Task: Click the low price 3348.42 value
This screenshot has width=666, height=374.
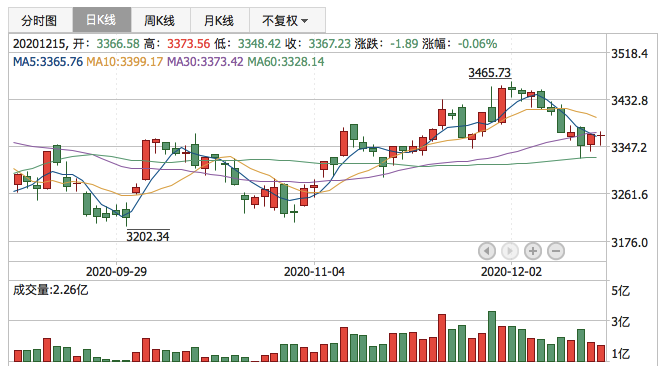Action: pyautogui.click(x=259, y=44)
